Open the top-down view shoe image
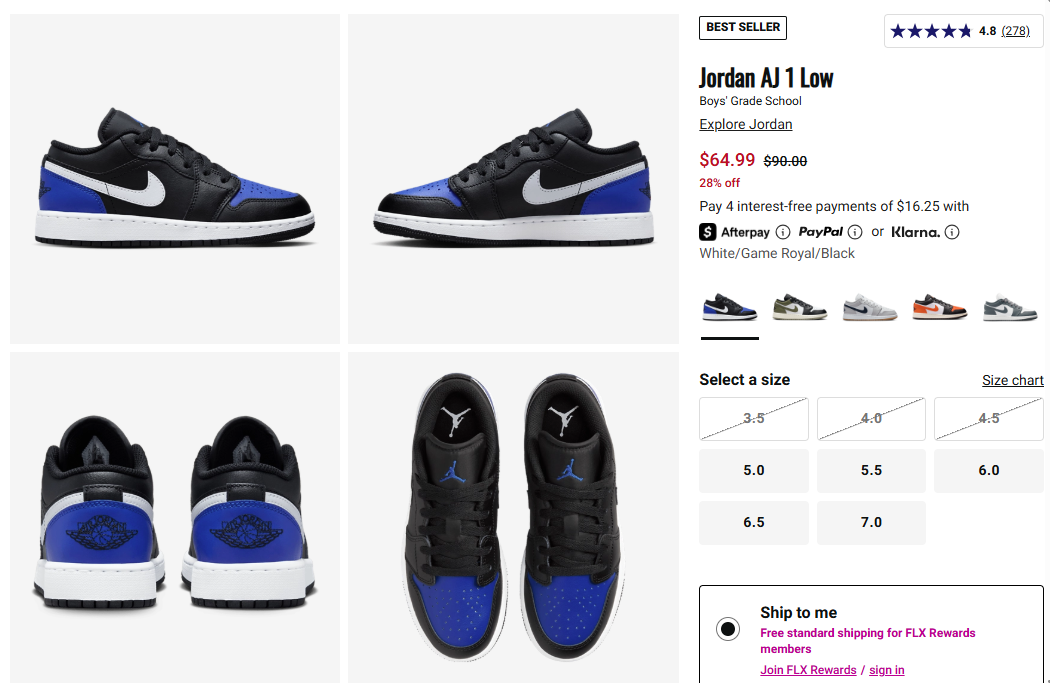This screenshot has width=1050, height=683. pyautogui.click(x=513, y=518)
